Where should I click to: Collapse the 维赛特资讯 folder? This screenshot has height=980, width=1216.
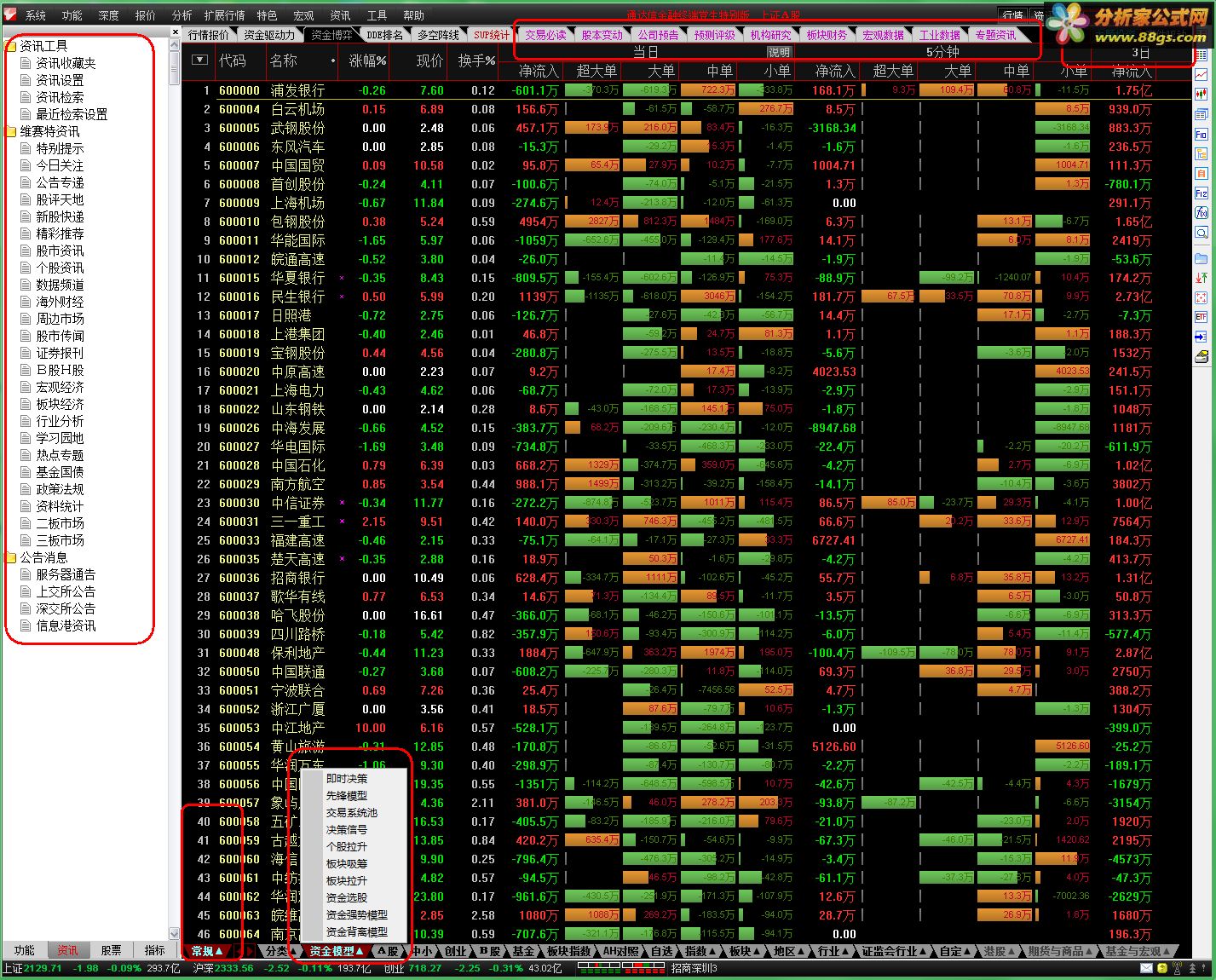tap(11, 131)
